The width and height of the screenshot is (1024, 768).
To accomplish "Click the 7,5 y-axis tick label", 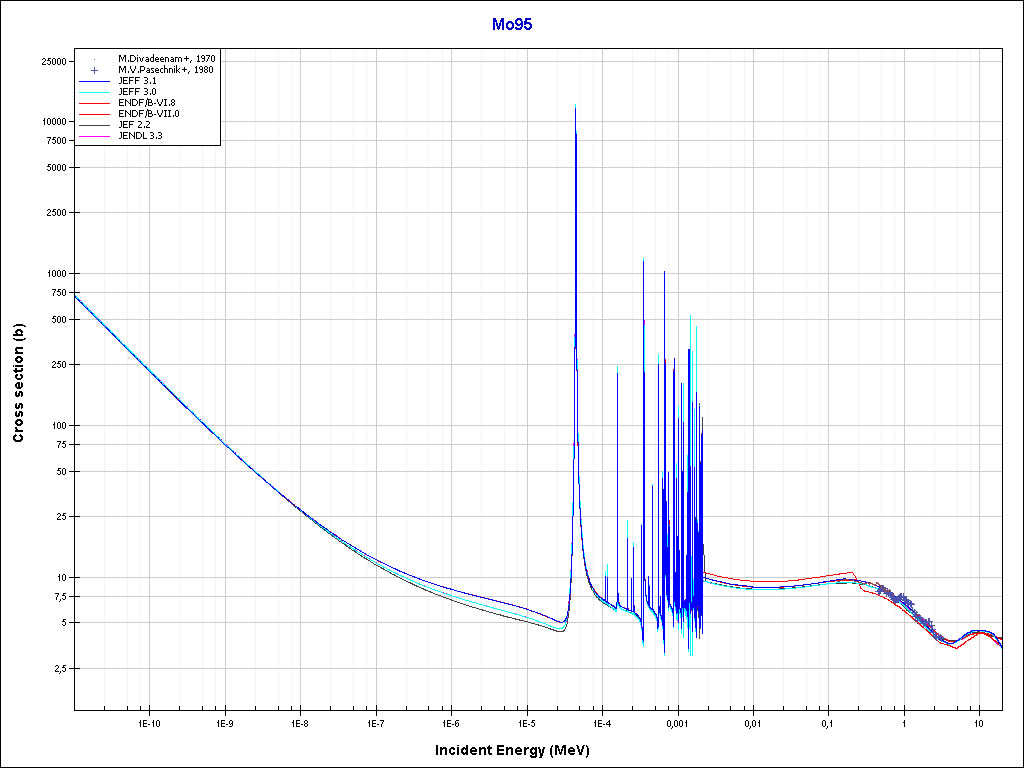I will click(57, 597).
